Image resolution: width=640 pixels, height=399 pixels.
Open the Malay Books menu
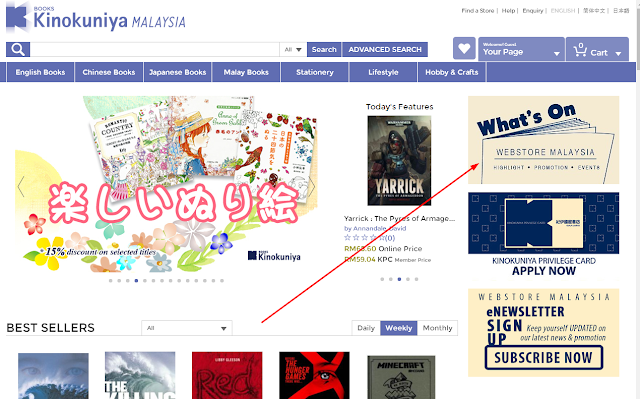pos(246,72)
